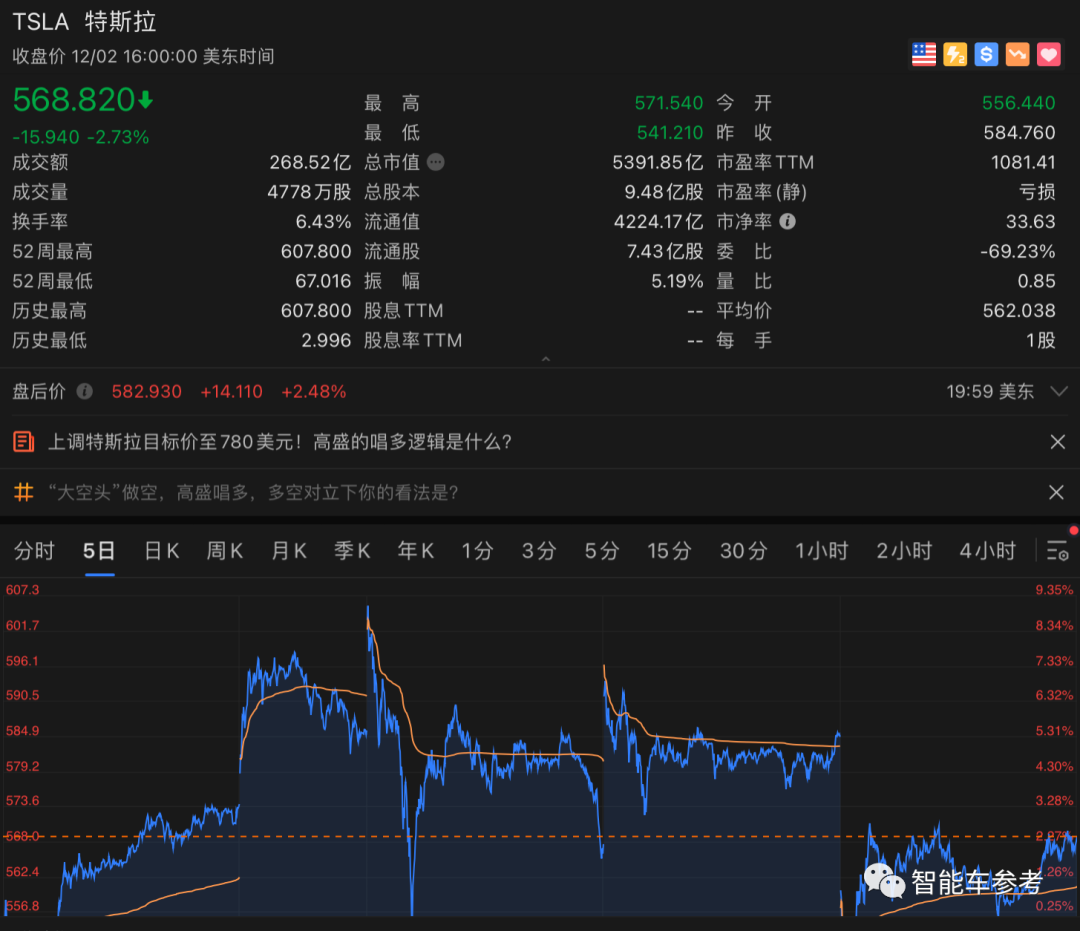1080x931 pixels.
Task: Select the 1小时 interval tab
Action: point(822,551)
